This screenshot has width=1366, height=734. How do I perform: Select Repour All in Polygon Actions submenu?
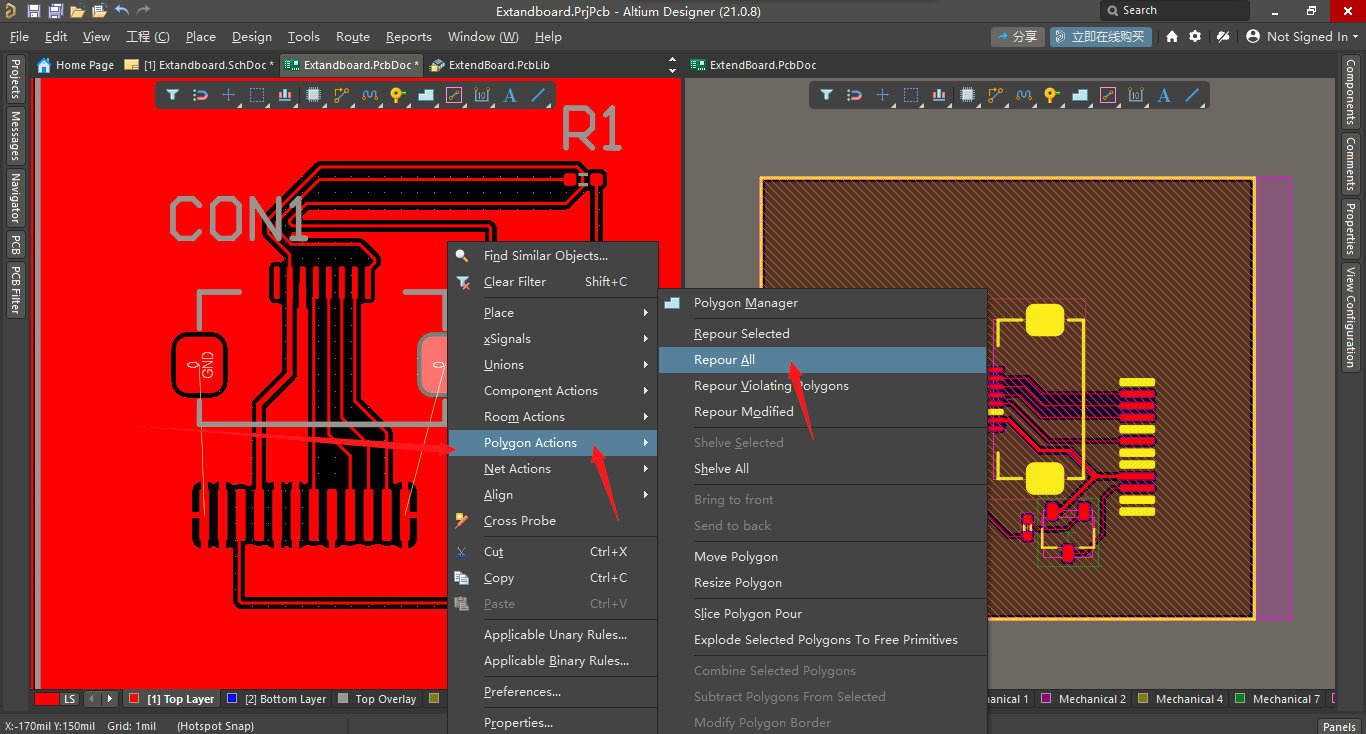pos(822,359)
